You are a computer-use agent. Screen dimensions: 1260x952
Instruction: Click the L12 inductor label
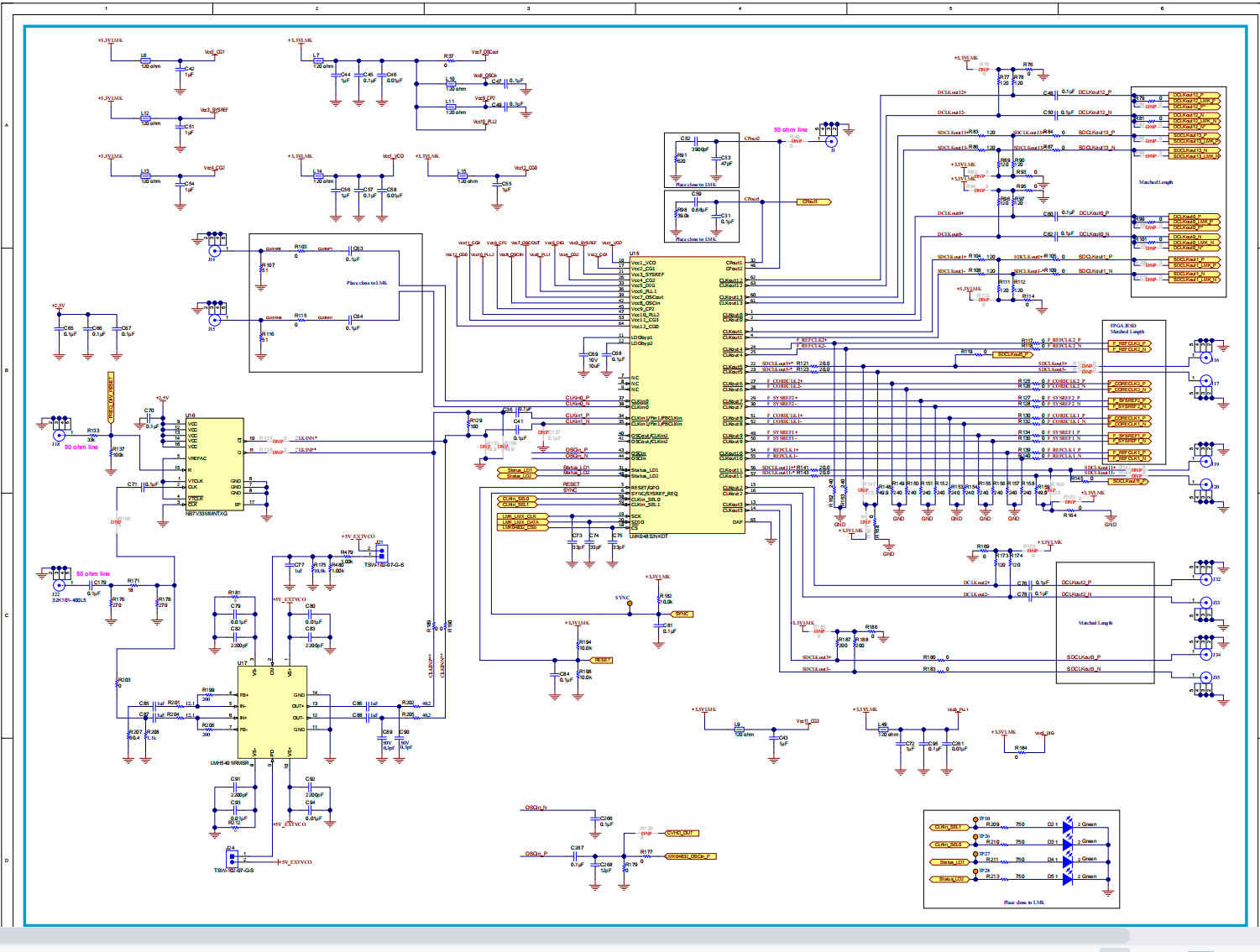coord(144,113)
